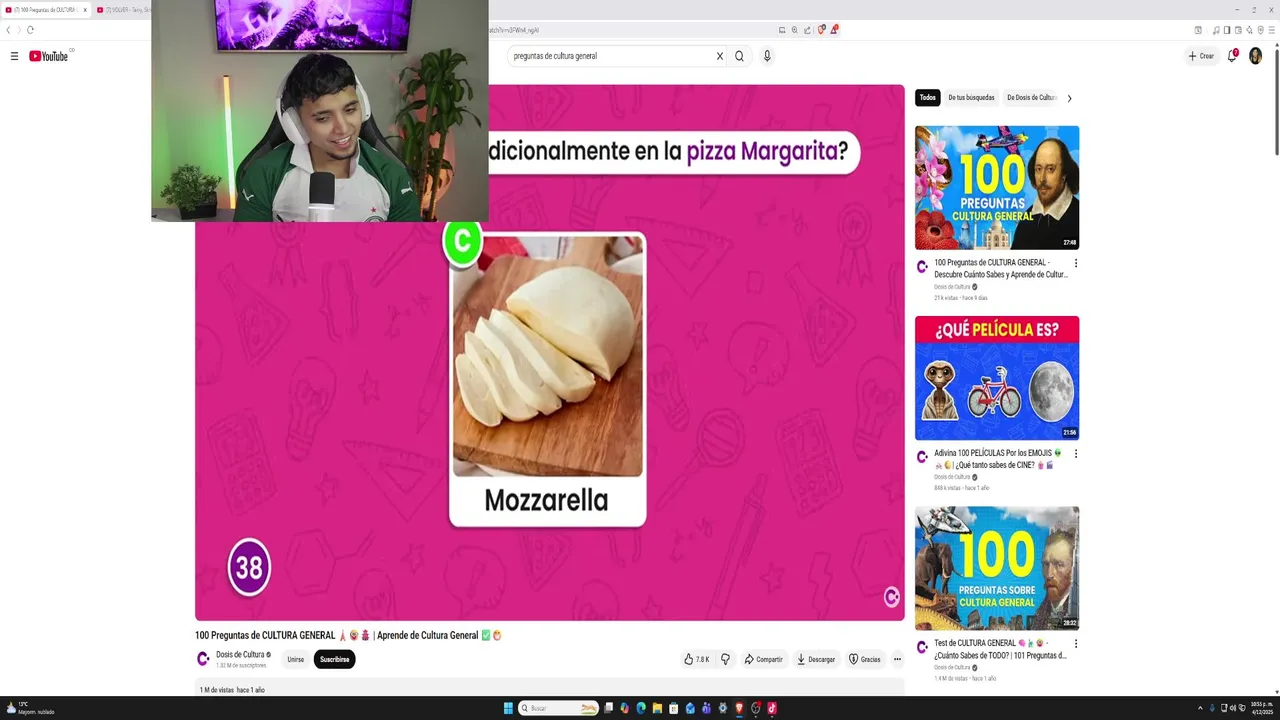The height and width of the screenshot is (720, 1280).
Task: Open Brave browser from the taskbar
Action: [x=739, y=708]
